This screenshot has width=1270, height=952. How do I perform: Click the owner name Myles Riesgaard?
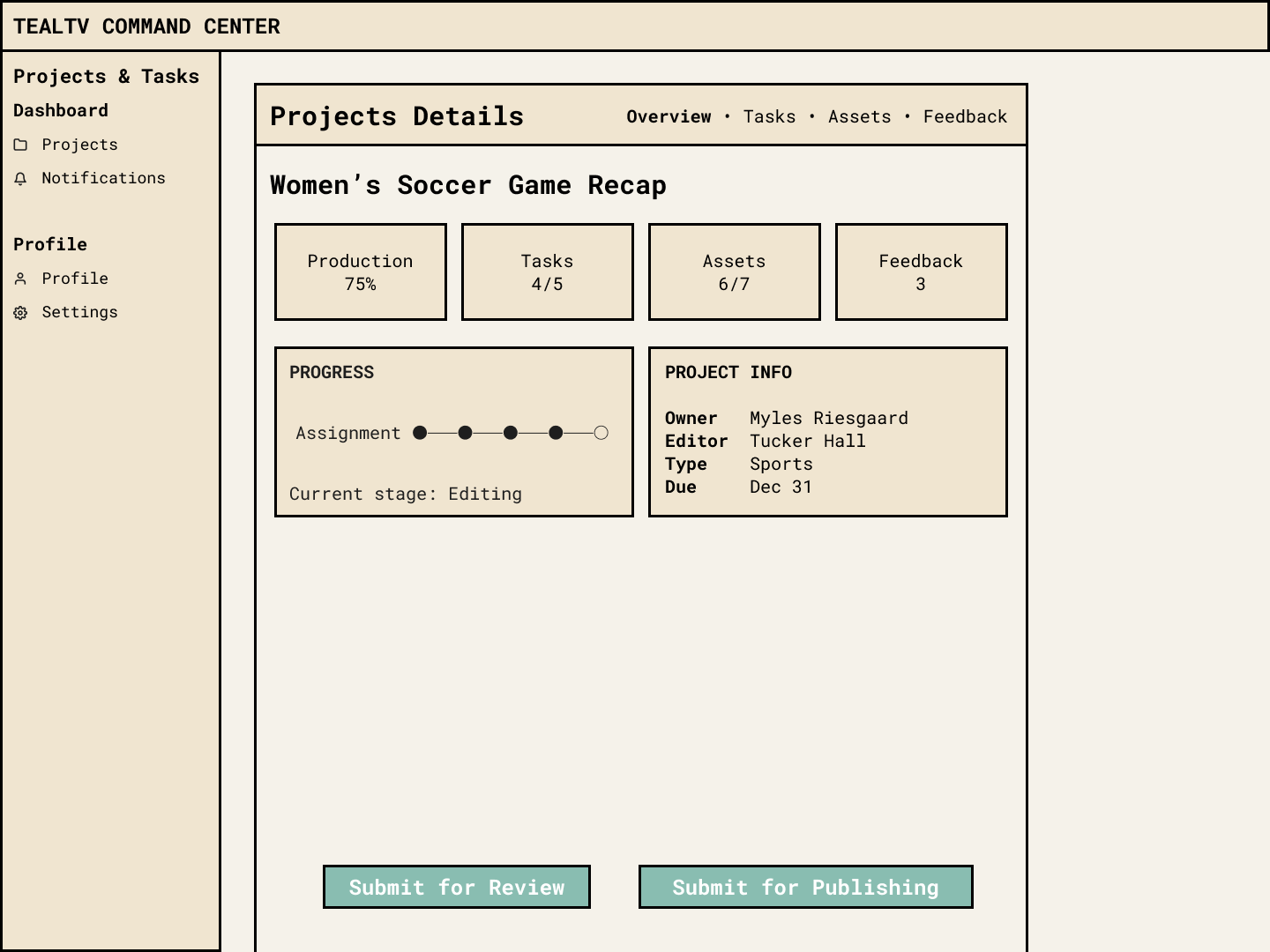point(829,418)
